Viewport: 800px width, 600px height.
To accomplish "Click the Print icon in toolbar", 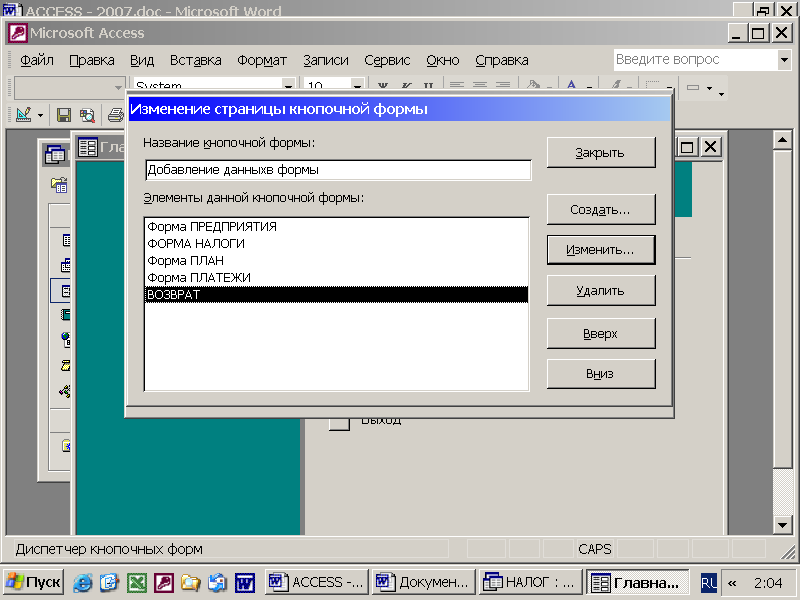I will pos(116,115).
